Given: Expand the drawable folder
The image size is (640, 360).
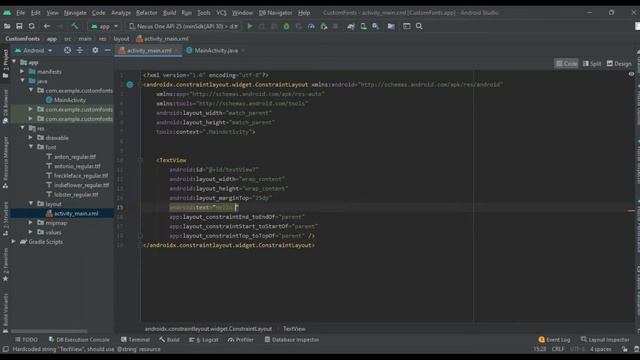Looking at the screenshot, I should tap(31, 138).
